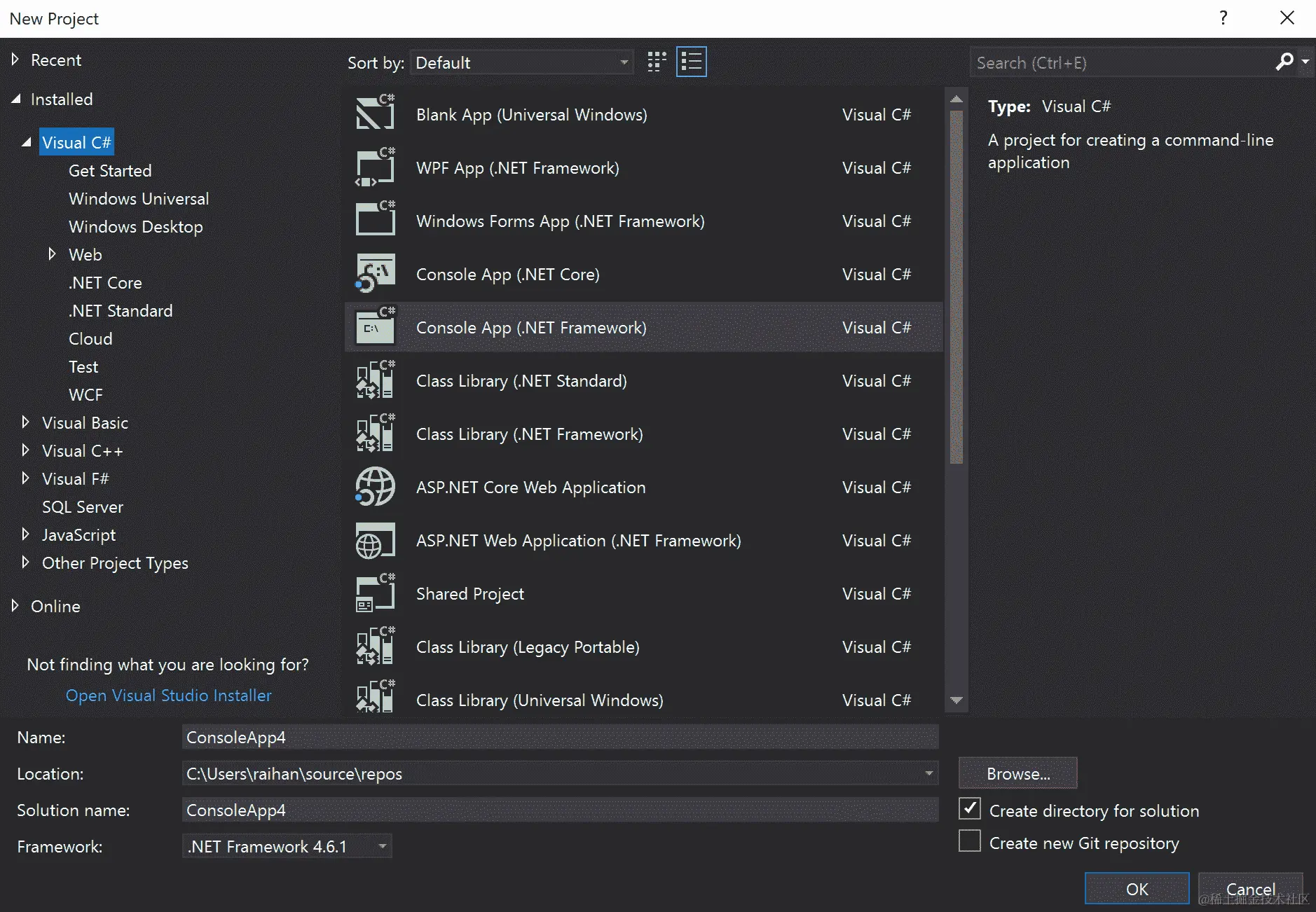
Task: Close the New Project dialog
Action: tap(1287, 18)
